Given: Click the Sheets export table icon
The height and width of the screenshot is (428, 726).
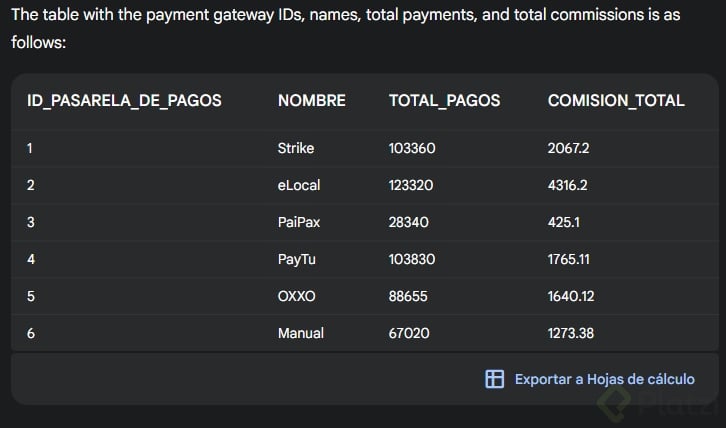Looking at the screenshot, I should click(494, 379).
